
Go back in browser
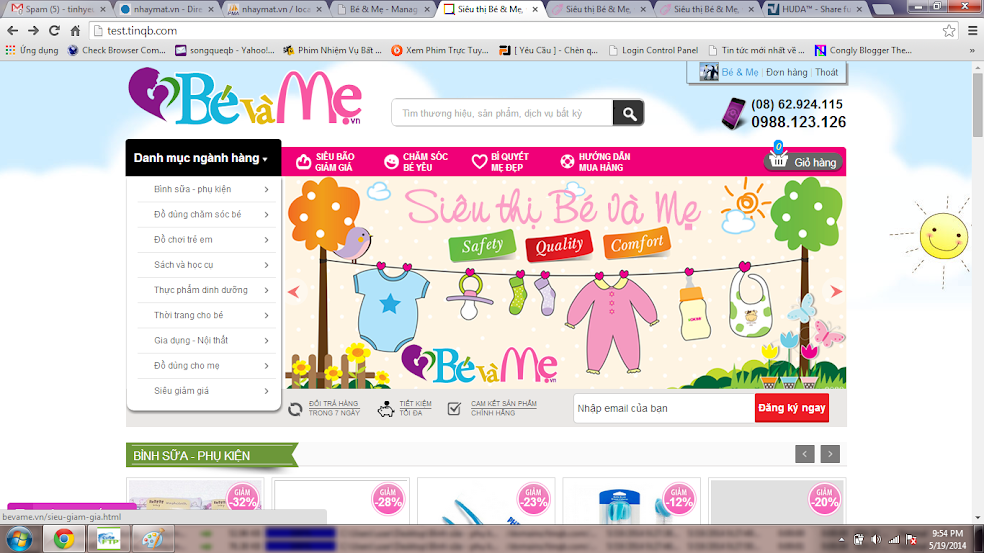click(x=13, y=30)
